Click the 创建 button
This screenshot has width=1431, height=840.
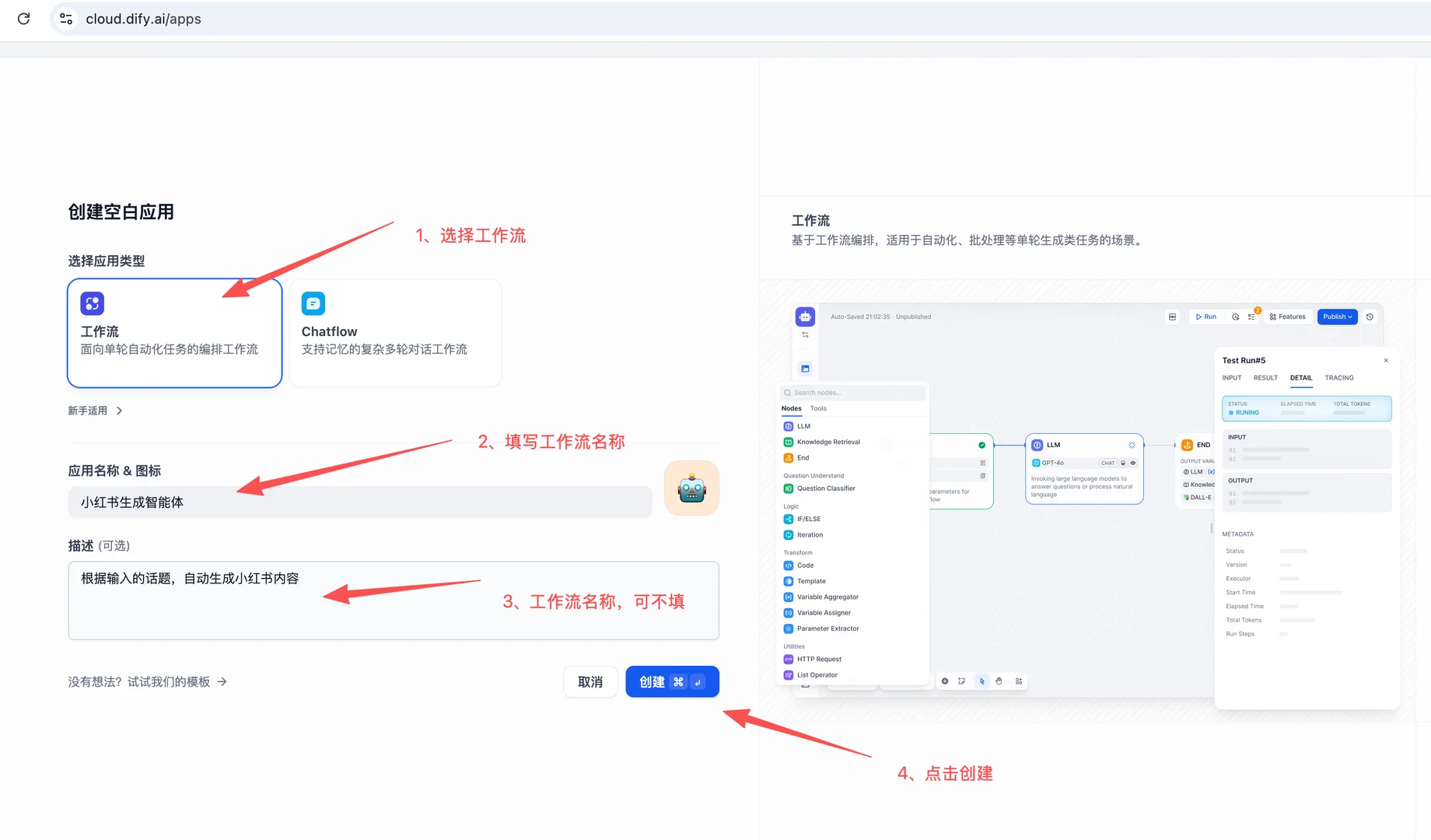(x=672, y=682)
